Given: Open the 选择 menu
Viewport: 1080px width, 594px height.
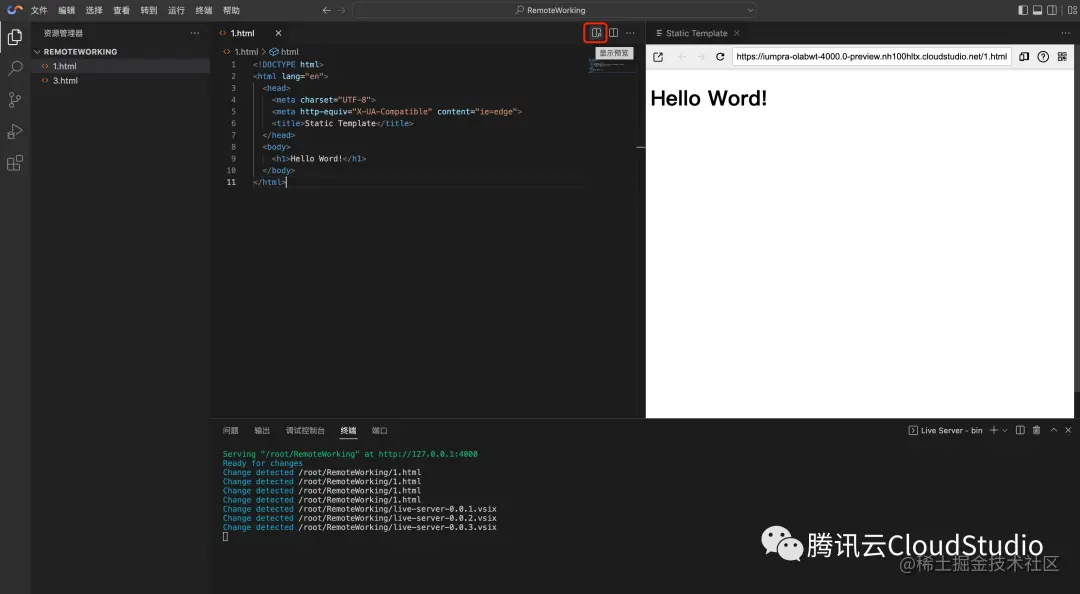Looking at the screenshot, I should coord(94,10).
